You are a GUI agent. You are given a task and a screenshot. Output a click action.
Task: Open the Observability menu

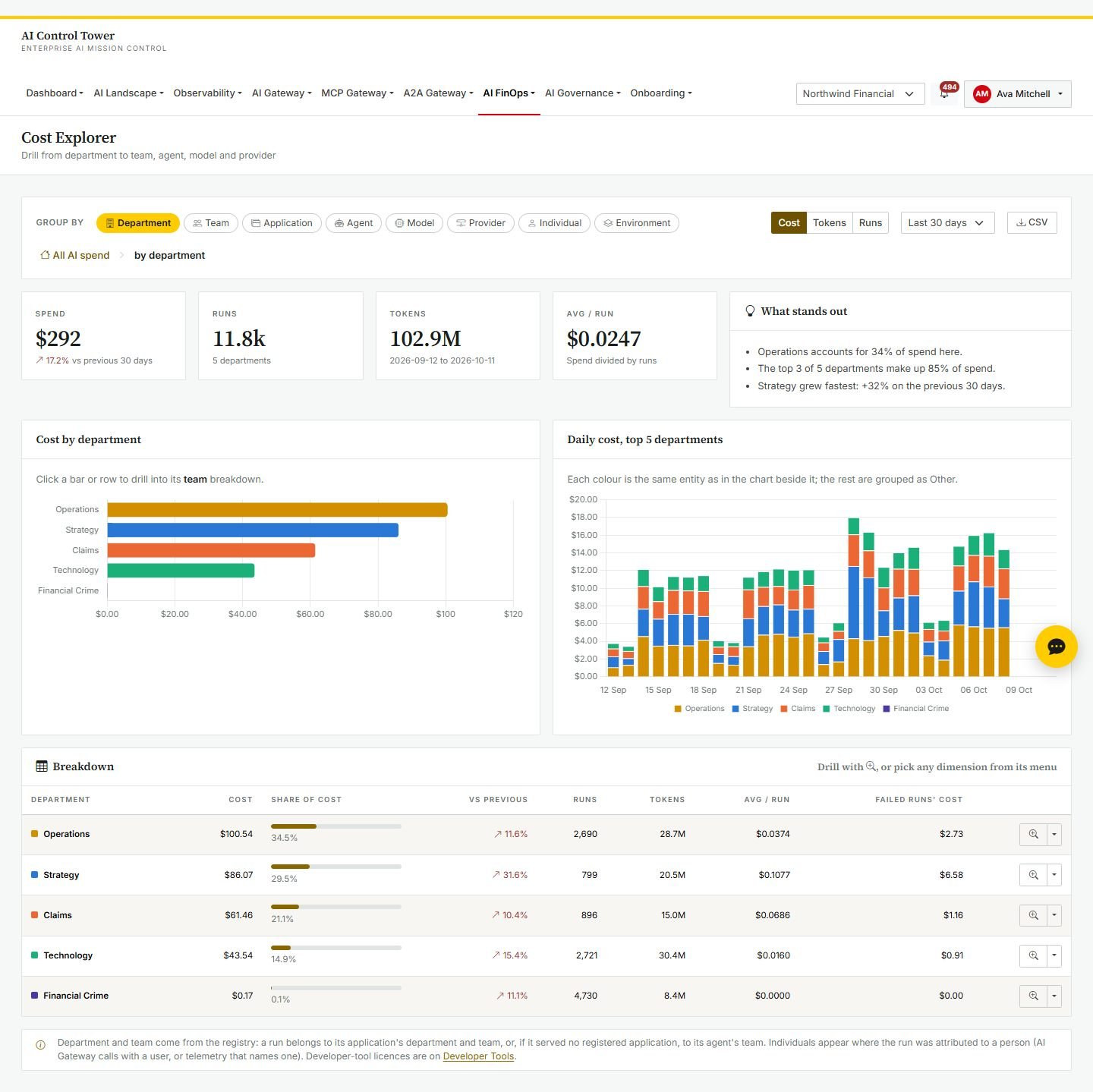(x=207, y=93)
